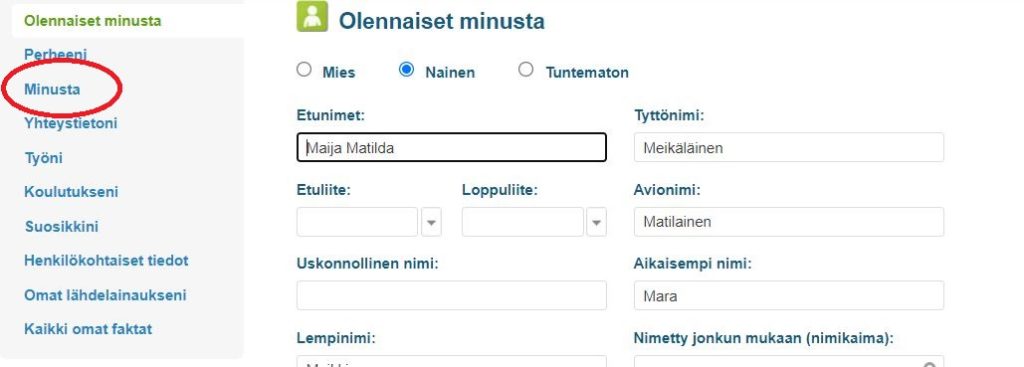Open the Yhteystietoni sidebar link
Viewport: 1024px width, 367px height.
click(71, 123)
